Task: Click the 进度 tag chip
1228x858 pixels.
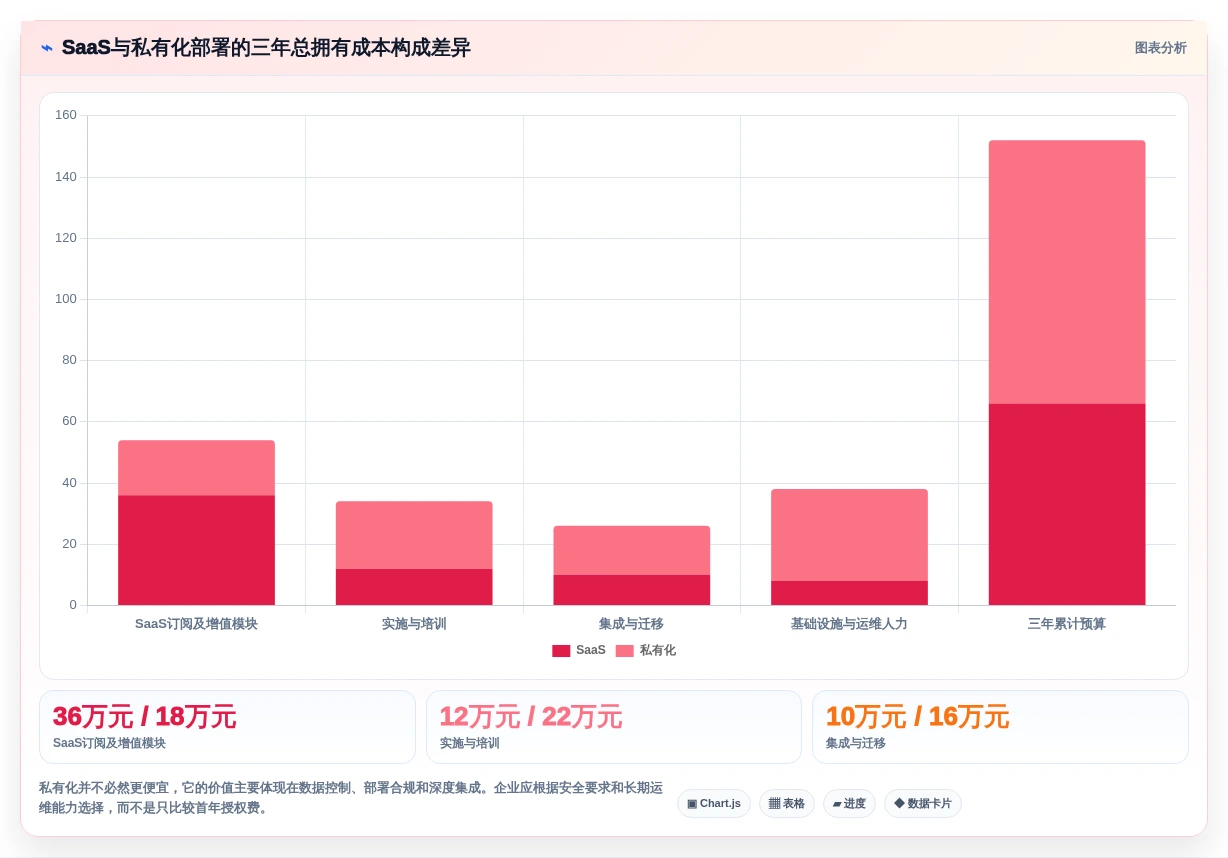Action: pos(849,804)
